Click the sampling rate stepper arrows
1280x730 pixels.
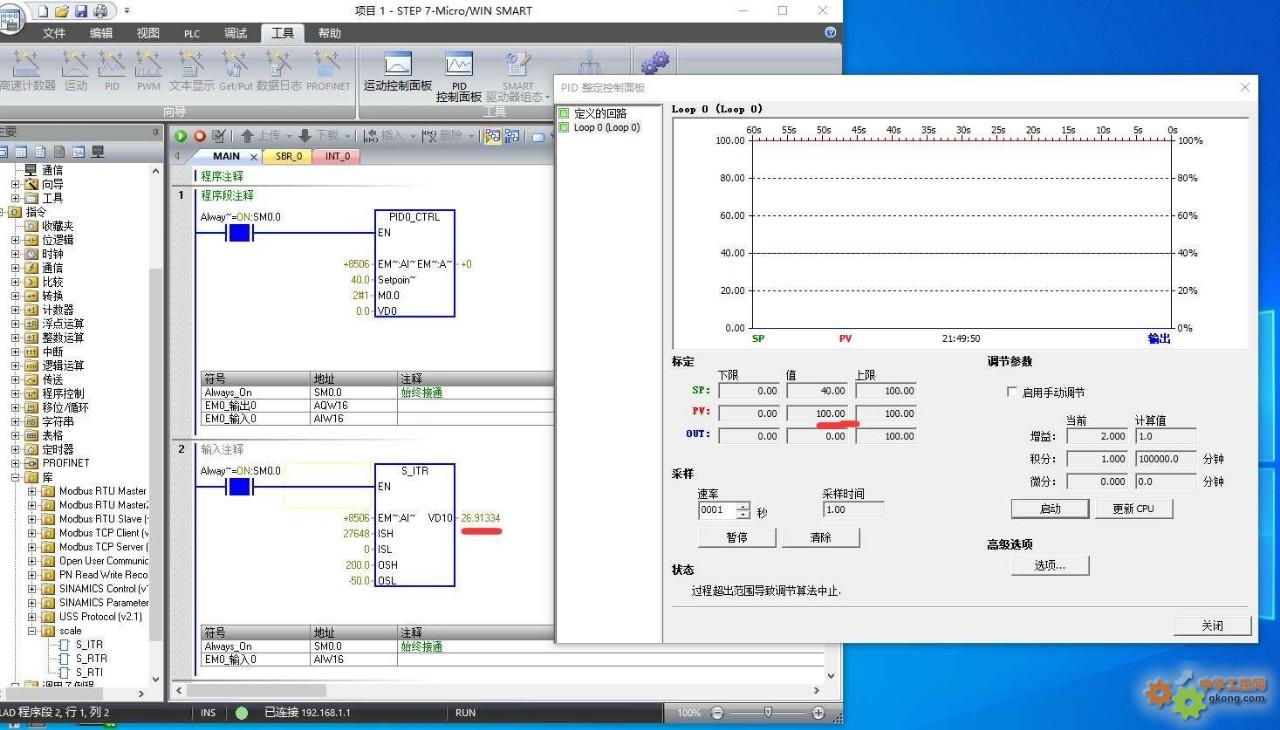coord(743,510)
